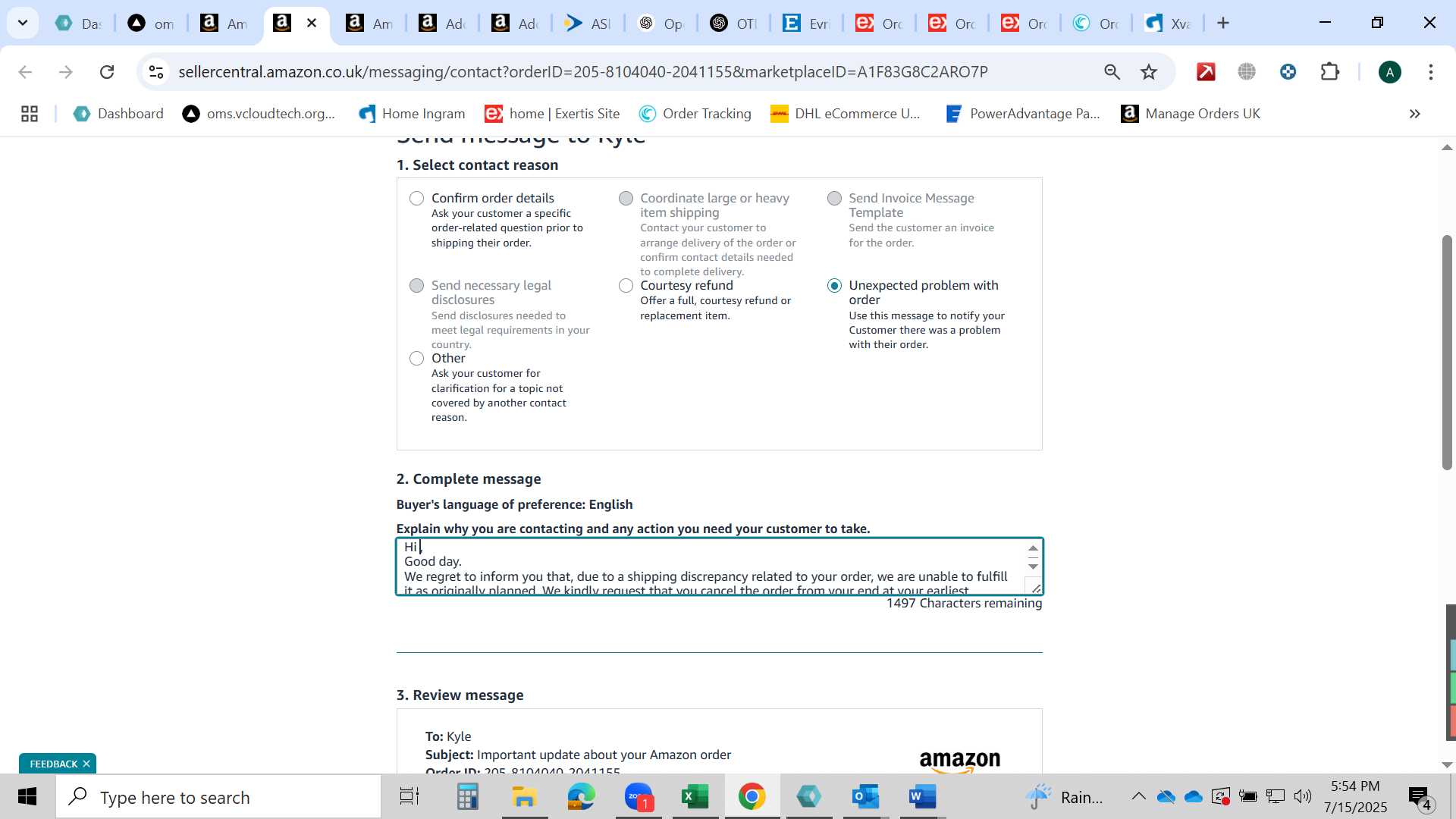Click the message box scroll down arrow

[1033, 566]
